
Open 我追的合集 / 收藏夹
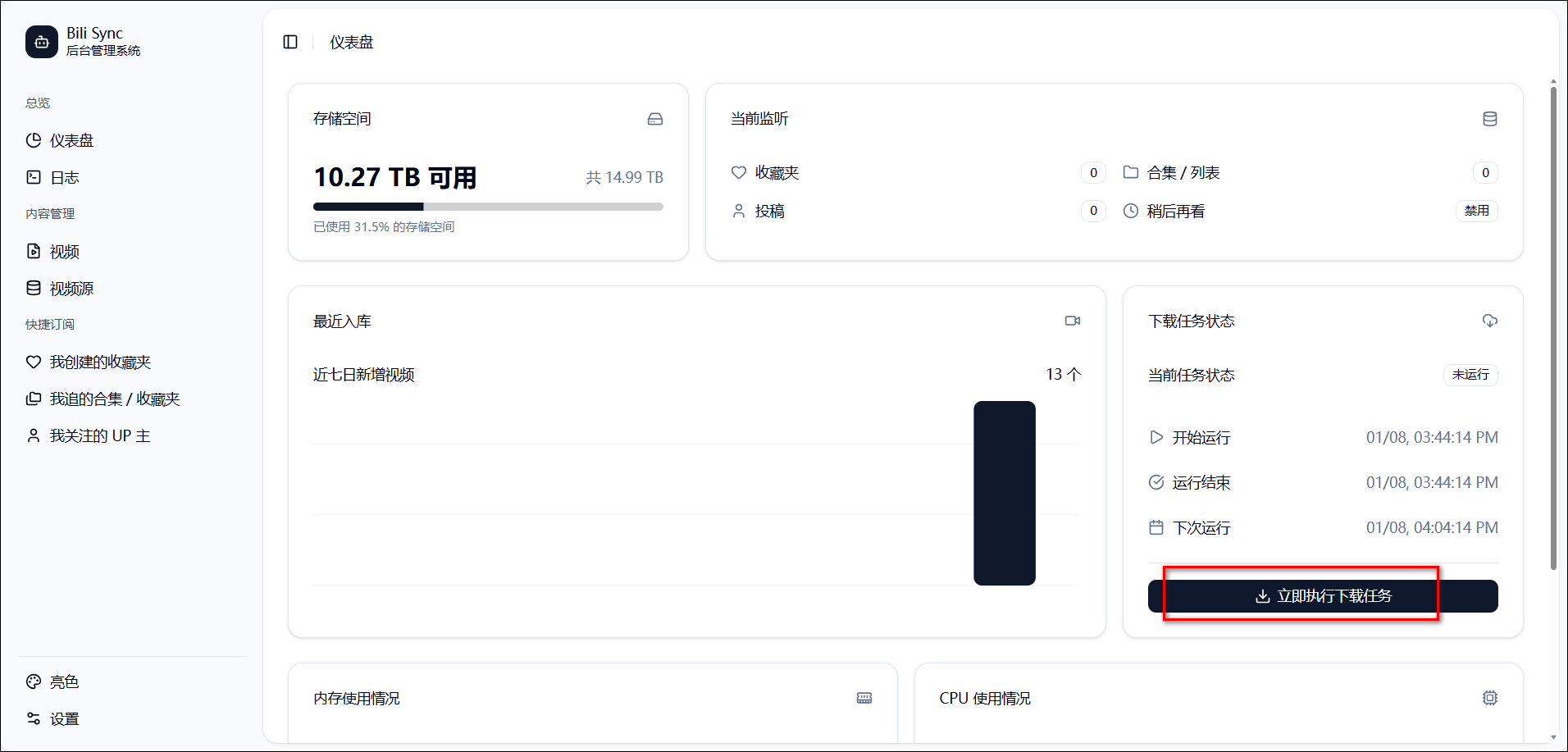114,399
